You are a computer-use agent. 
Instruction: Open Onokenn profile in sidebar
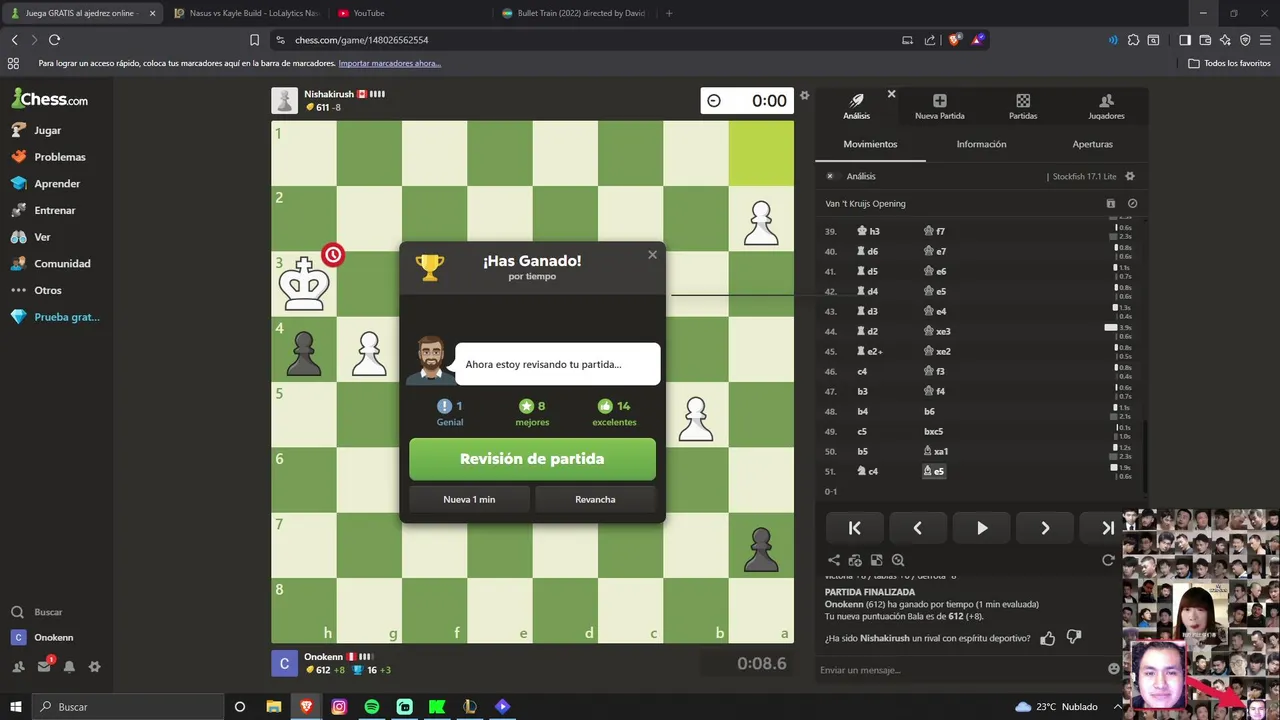pos(43,638)
